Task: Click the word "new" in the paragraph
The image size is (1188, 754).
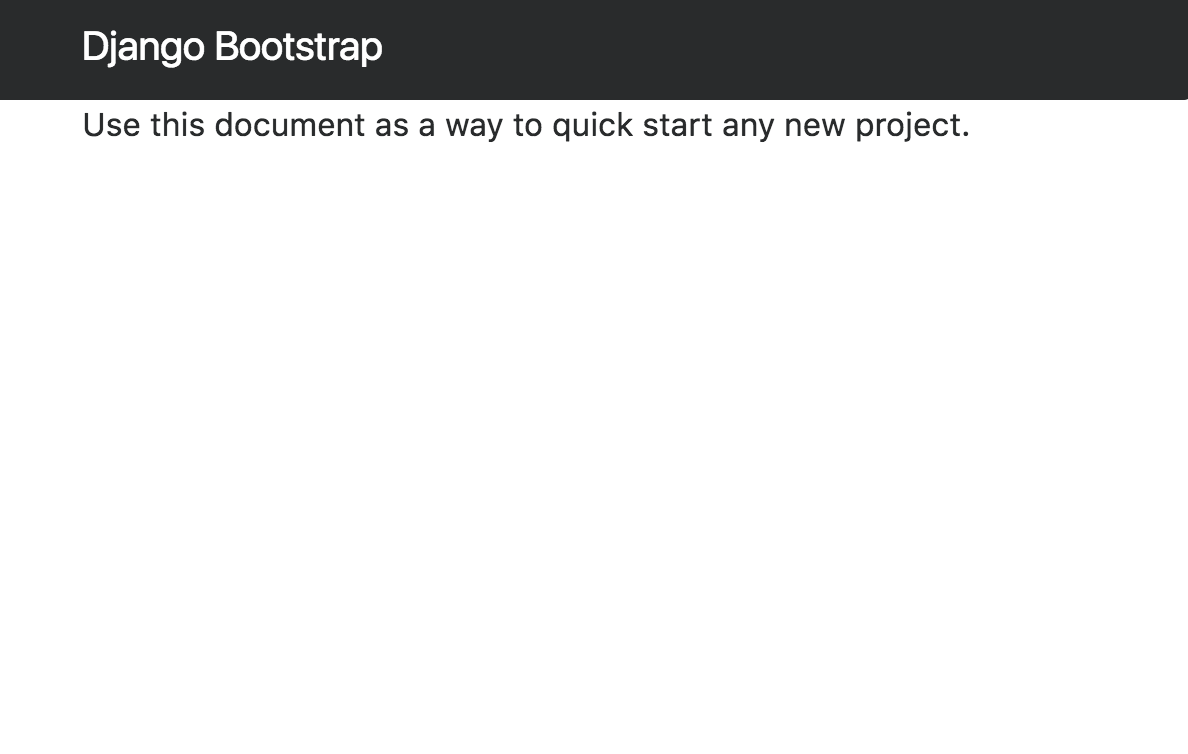Action: [814, 127]
